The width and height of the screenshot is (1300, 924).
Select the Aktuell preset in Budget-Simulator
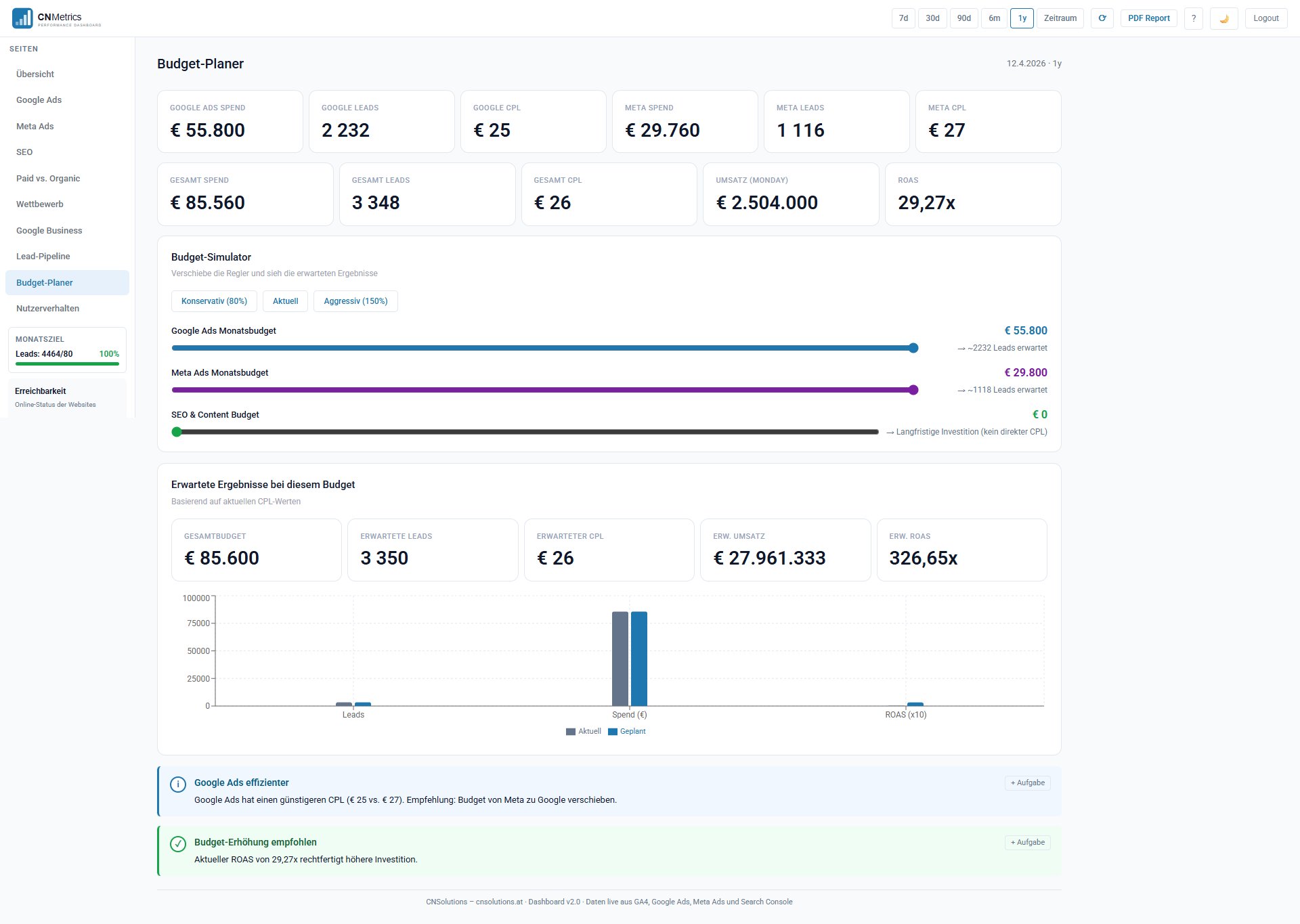[284, 301]
